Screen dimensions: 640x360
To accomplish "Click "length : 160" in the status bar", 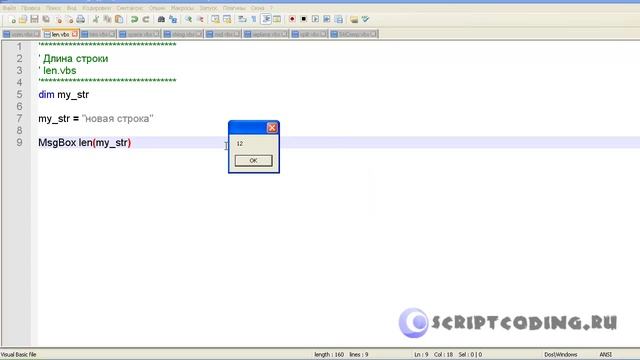I will (x=329, y=354).
